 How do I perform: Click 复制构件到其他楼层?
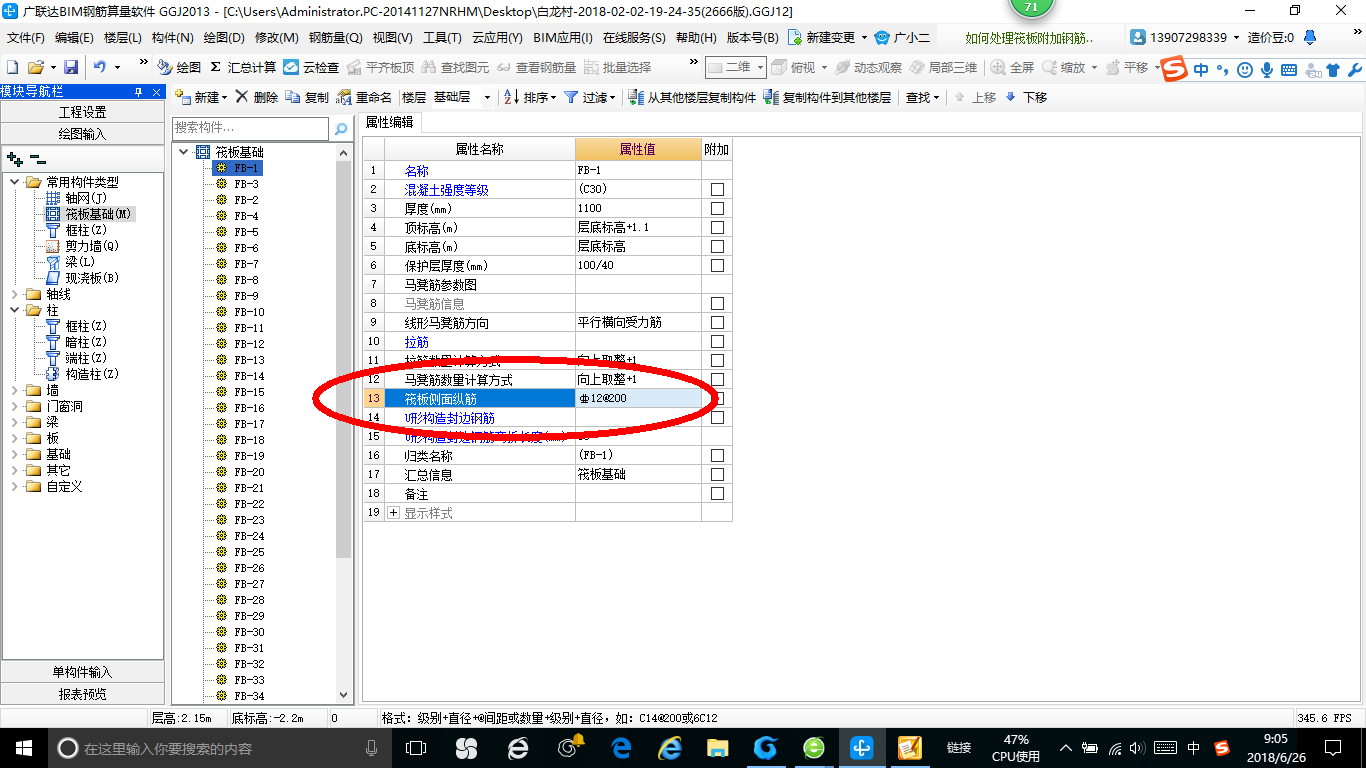click(827, 97)
